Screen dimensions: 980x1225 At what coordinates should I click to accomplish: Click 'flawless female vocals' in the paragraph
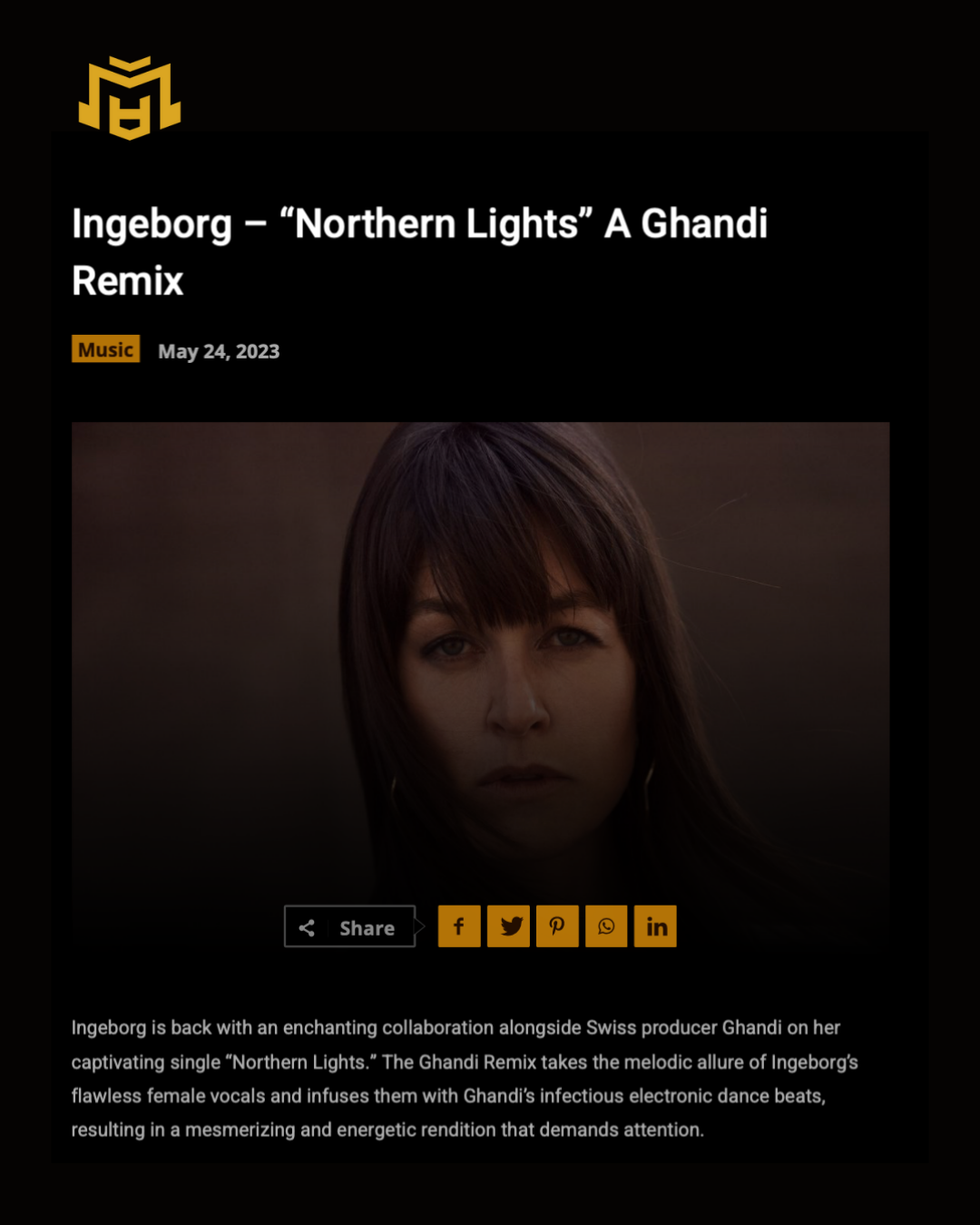click(168, 1095)
